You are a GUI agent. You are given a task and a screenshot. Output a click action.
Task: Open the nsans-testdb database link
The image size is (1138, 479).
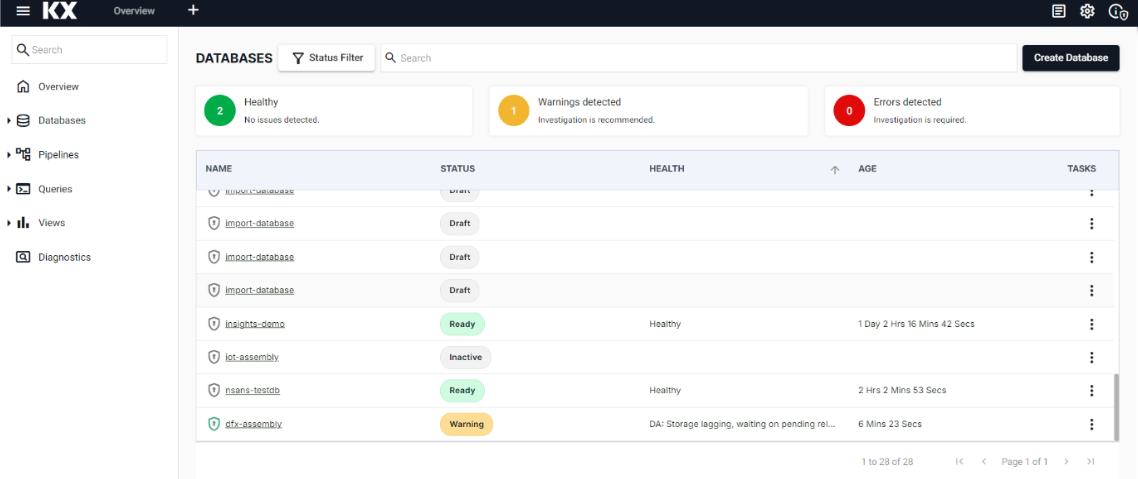tap(253, 390)
